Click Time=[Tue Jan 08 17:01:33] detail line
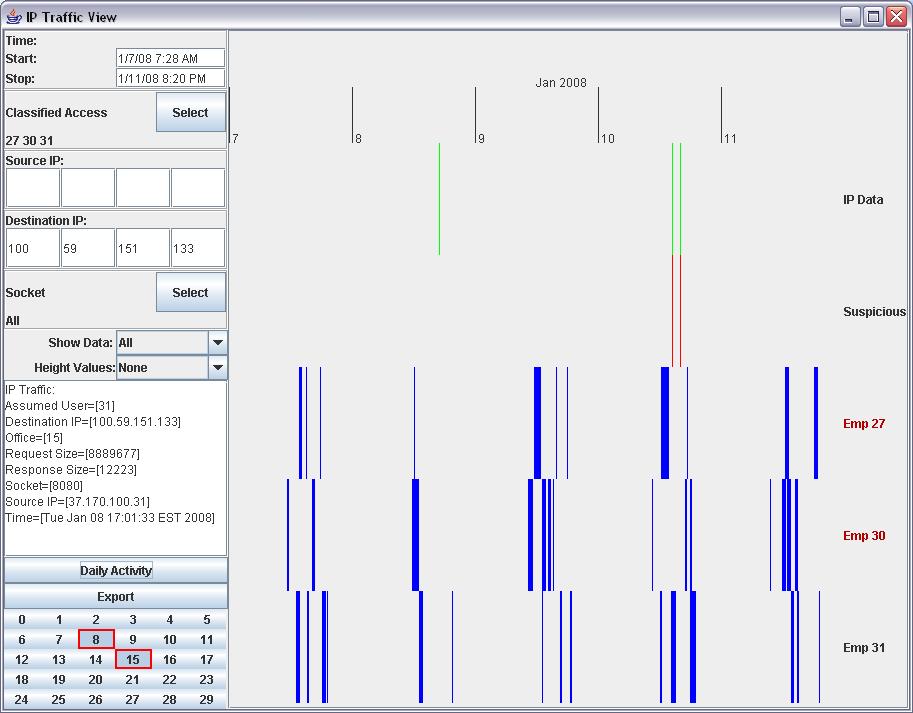The height and width of the screenshot is (713, 913). [x=110, y=517]
